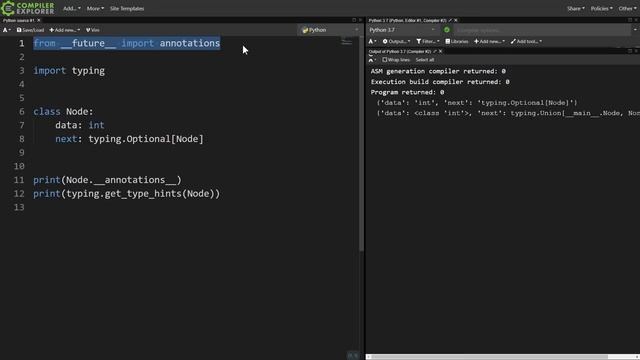Screen dimensions: 640x360
Task: Click on 'import typing' code line
Action: coord(69,71)
